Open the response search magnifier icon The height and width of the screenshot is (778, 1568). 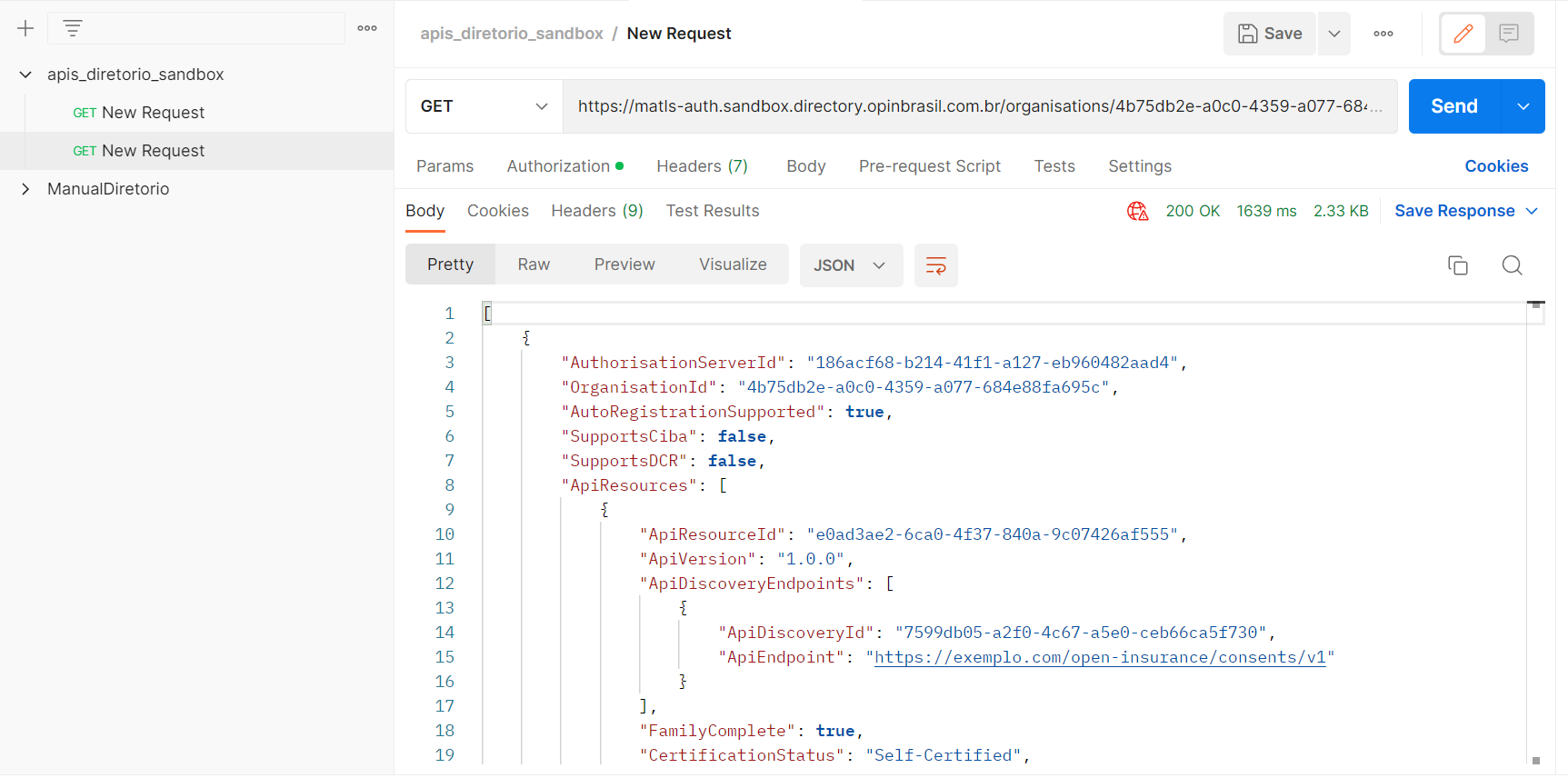(x=1513, y=265)
